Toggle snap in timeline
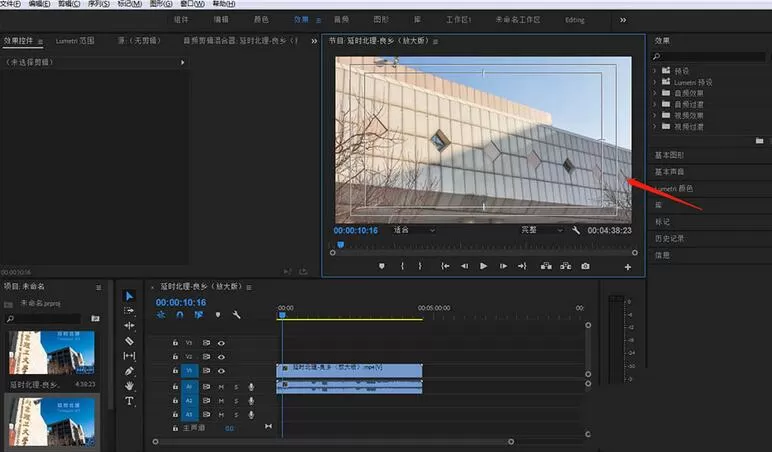 (180, 315)
